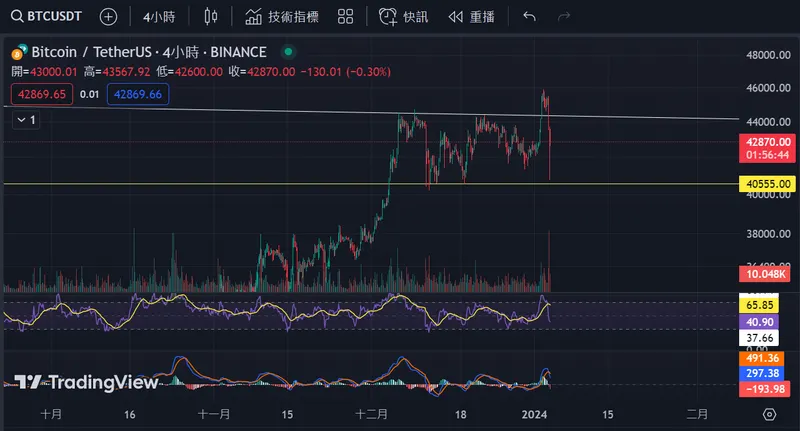Image resolution: width=800 pixels, height=431 pixels.
Task: Click the RSI value label 65.85
Action: click(x=759, y=305)
